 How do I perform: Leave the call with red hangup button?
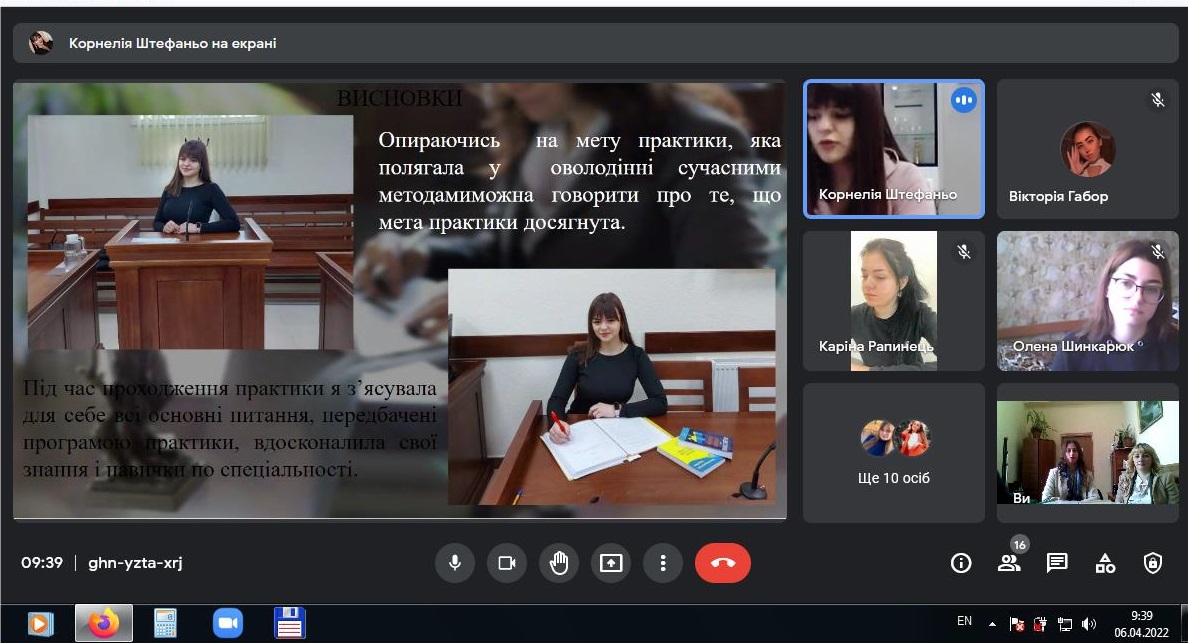click(x=723, y=563)
